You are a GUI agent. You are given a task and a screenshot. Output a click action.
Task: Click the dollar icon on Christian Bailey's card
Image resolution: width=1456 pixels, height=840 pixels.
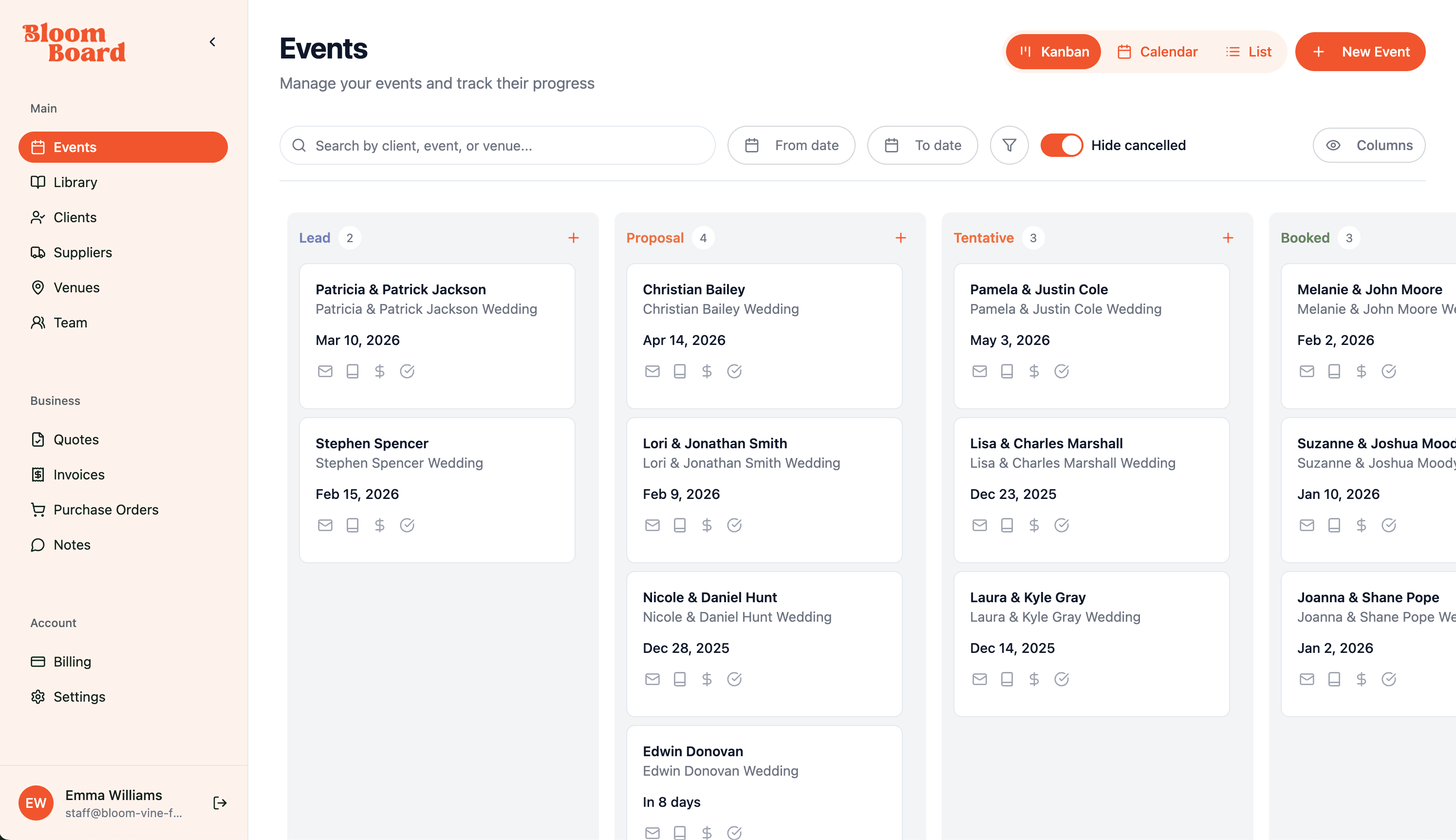[707, 371]
